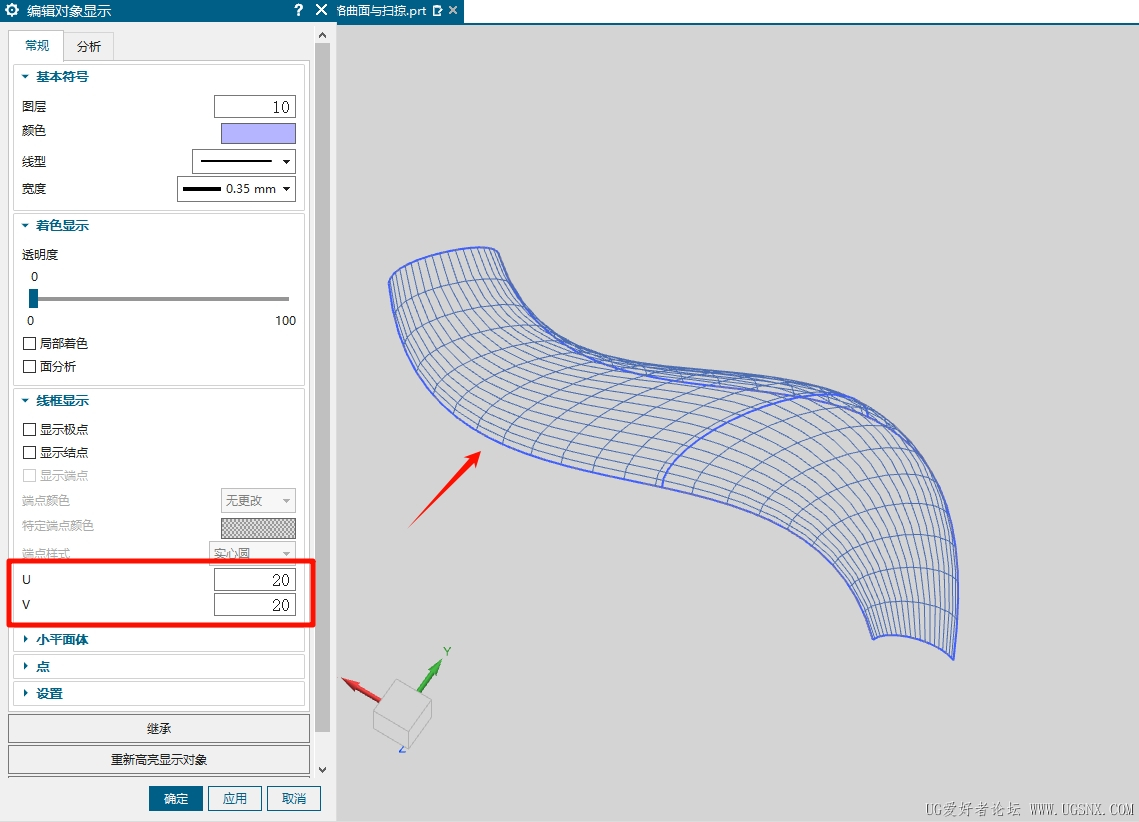Open the 颜色 color swatch
This screenshot has width=1139, height=822.
click(x=258, y=134)
